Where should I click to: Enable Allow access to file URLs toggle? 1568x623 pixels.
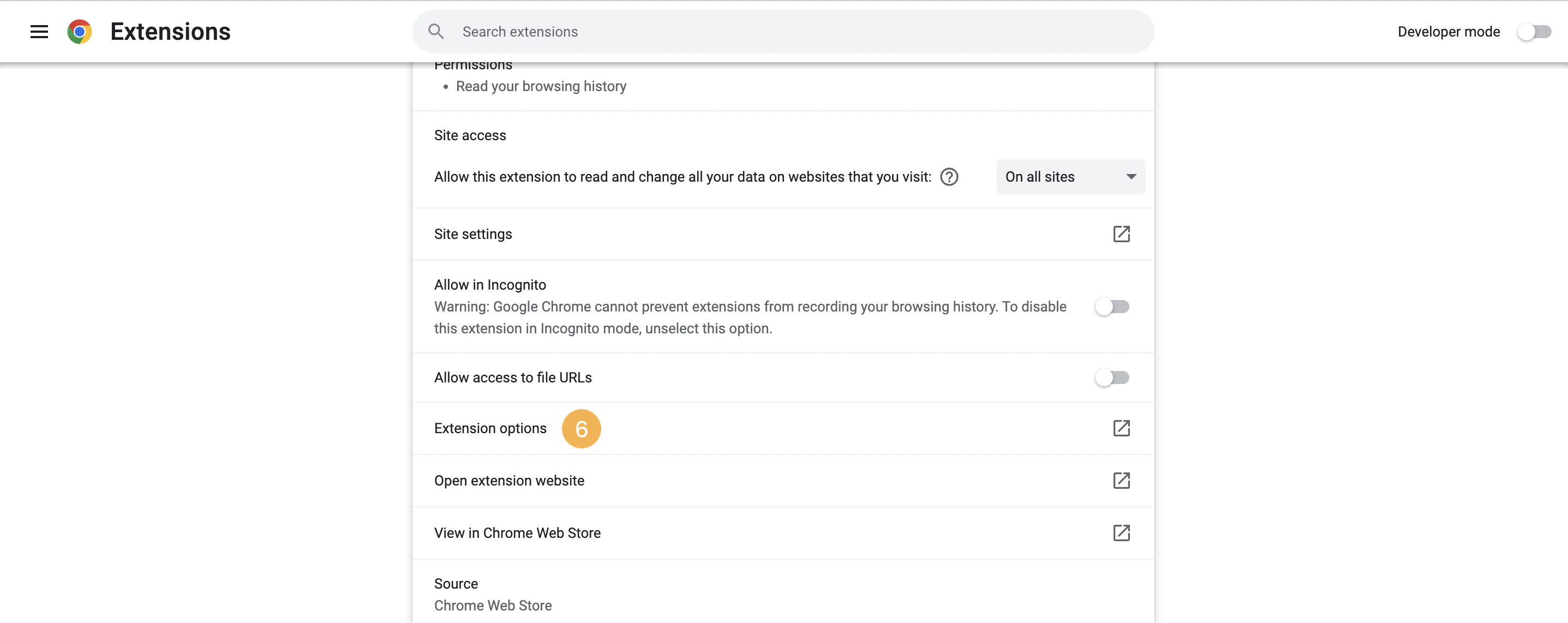(1112, 378)
